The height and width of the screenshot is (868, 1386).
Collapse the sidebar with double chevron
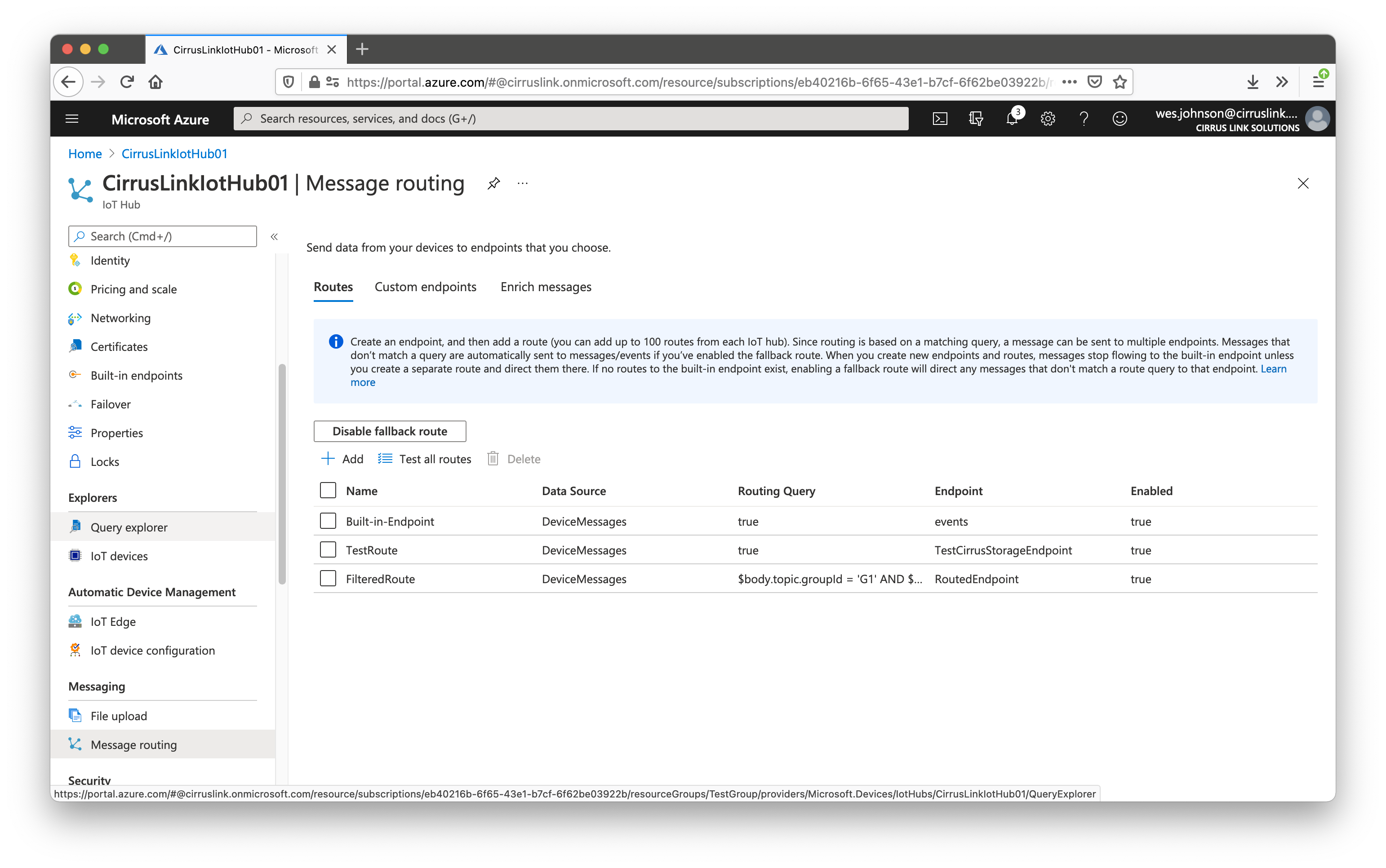(275, 236)
